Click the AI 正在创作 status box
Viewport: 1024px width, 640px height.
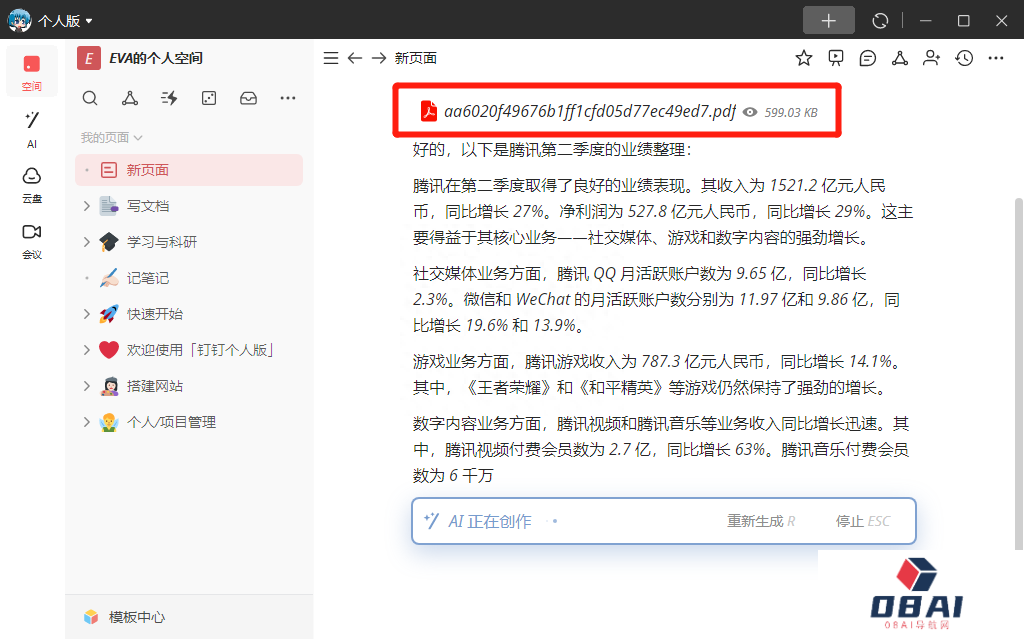pyautogui.click(x=664, y=521)
